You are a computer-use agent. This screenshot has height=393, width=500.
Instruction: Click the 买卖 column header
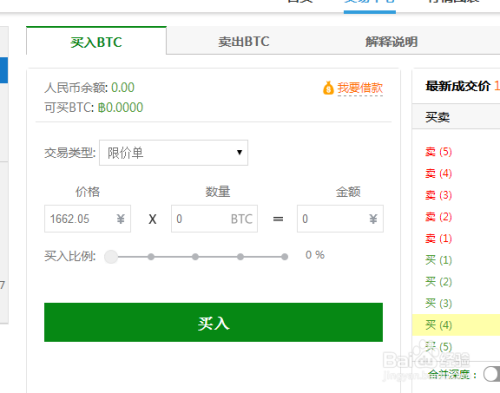coord(437,117)
